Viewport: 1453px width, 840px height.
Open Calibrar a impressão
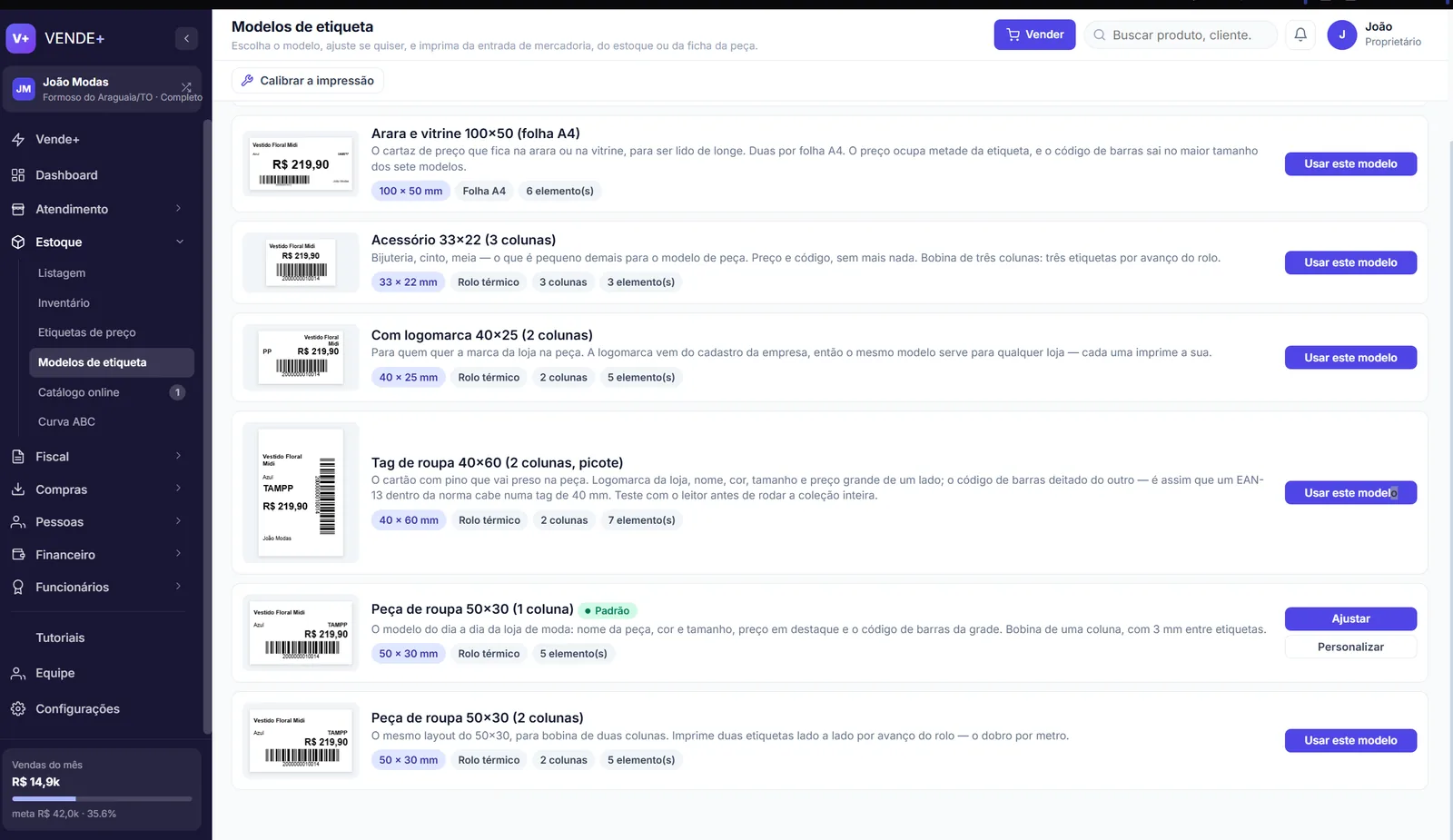(308, 81)
